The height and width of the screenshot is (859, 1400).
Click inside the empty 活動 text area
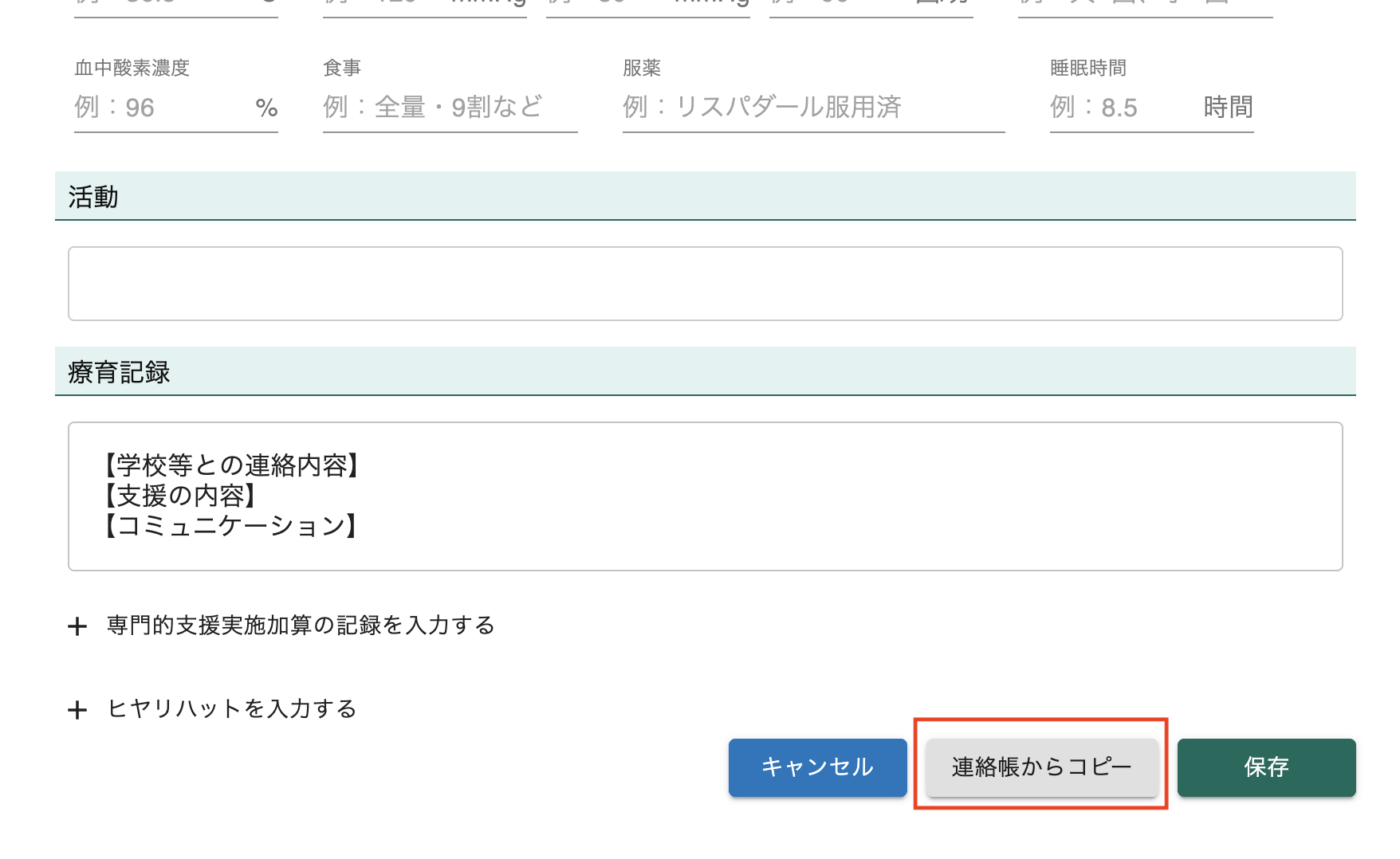(705, 284)
